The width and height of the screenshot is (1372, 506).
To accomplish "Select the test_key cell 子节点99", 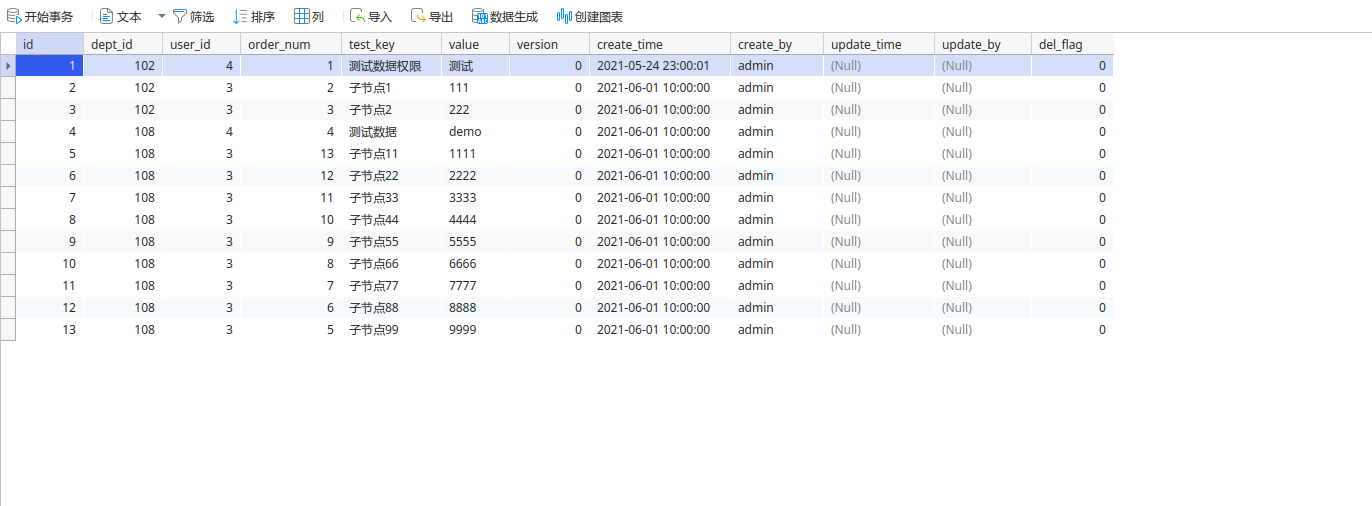I will pyautogui.click(x=374, y=330).
